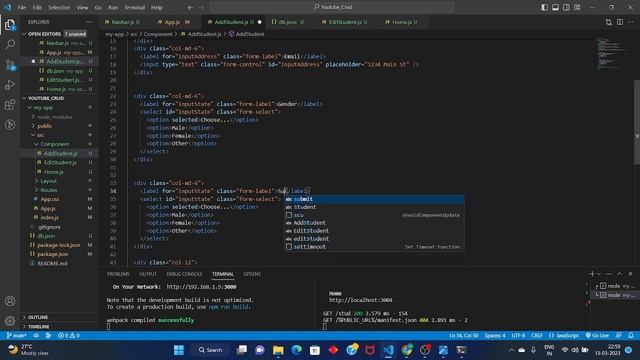Create a new terminal with plus icon
This screenshot has height=360, width=640.
592,273
